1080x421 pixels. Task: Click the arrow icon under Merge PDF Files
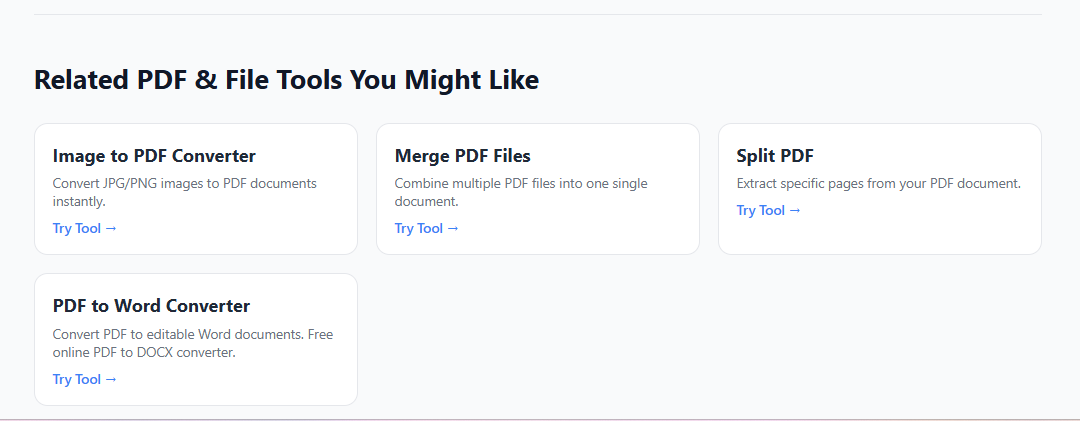(x=453, y=229)
